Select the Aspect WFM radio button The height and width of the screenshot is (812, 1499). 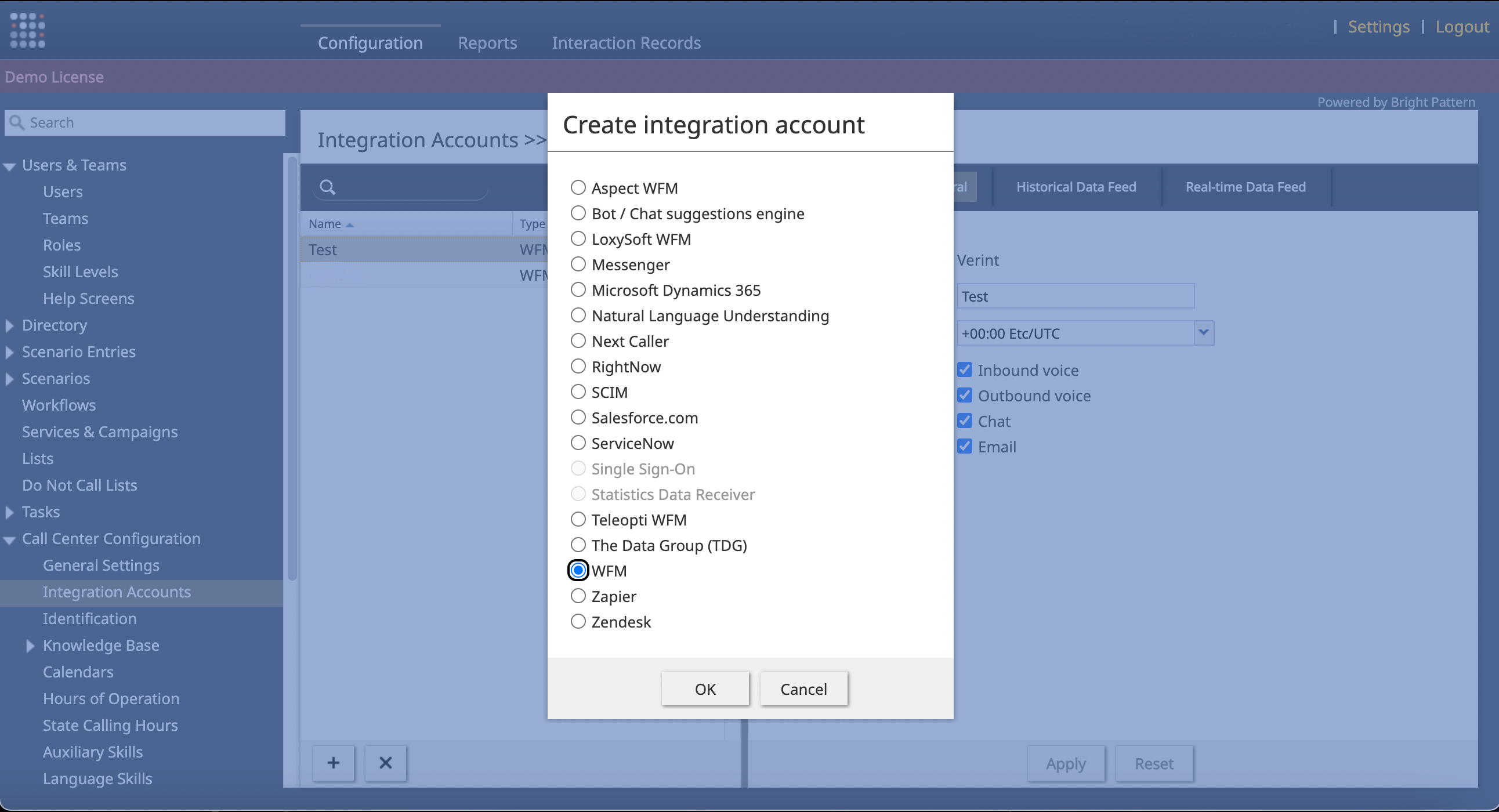pos(578,187)
